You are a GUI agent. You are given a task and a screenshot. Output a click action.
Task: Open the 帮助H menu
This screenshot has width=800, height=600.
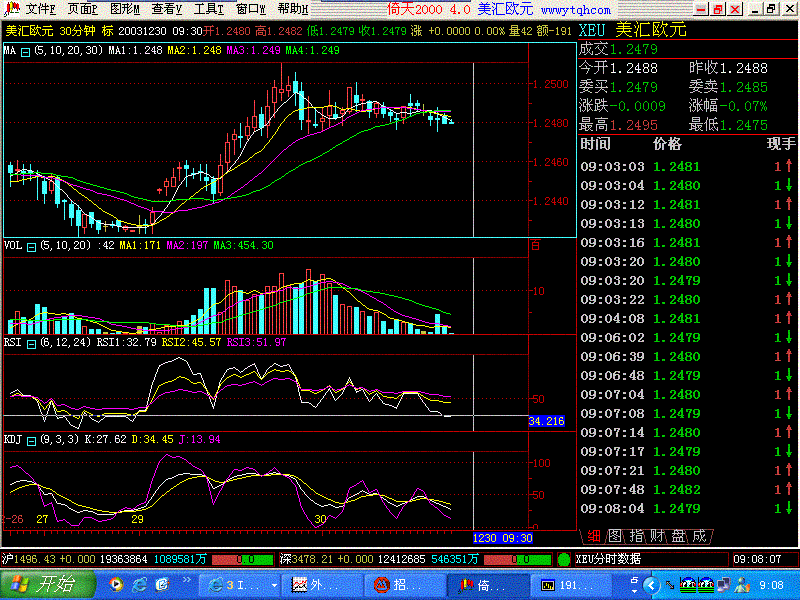pyautogui.click(x=293, y=9)
